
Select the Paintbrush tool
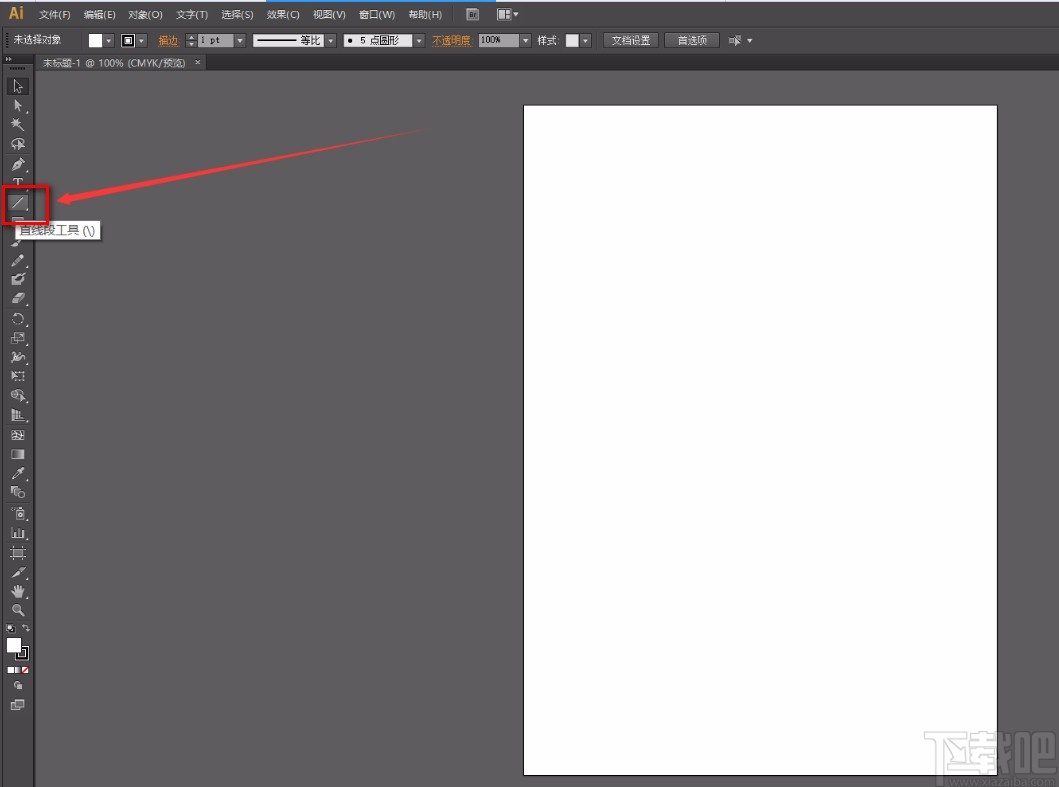(18, 242)
